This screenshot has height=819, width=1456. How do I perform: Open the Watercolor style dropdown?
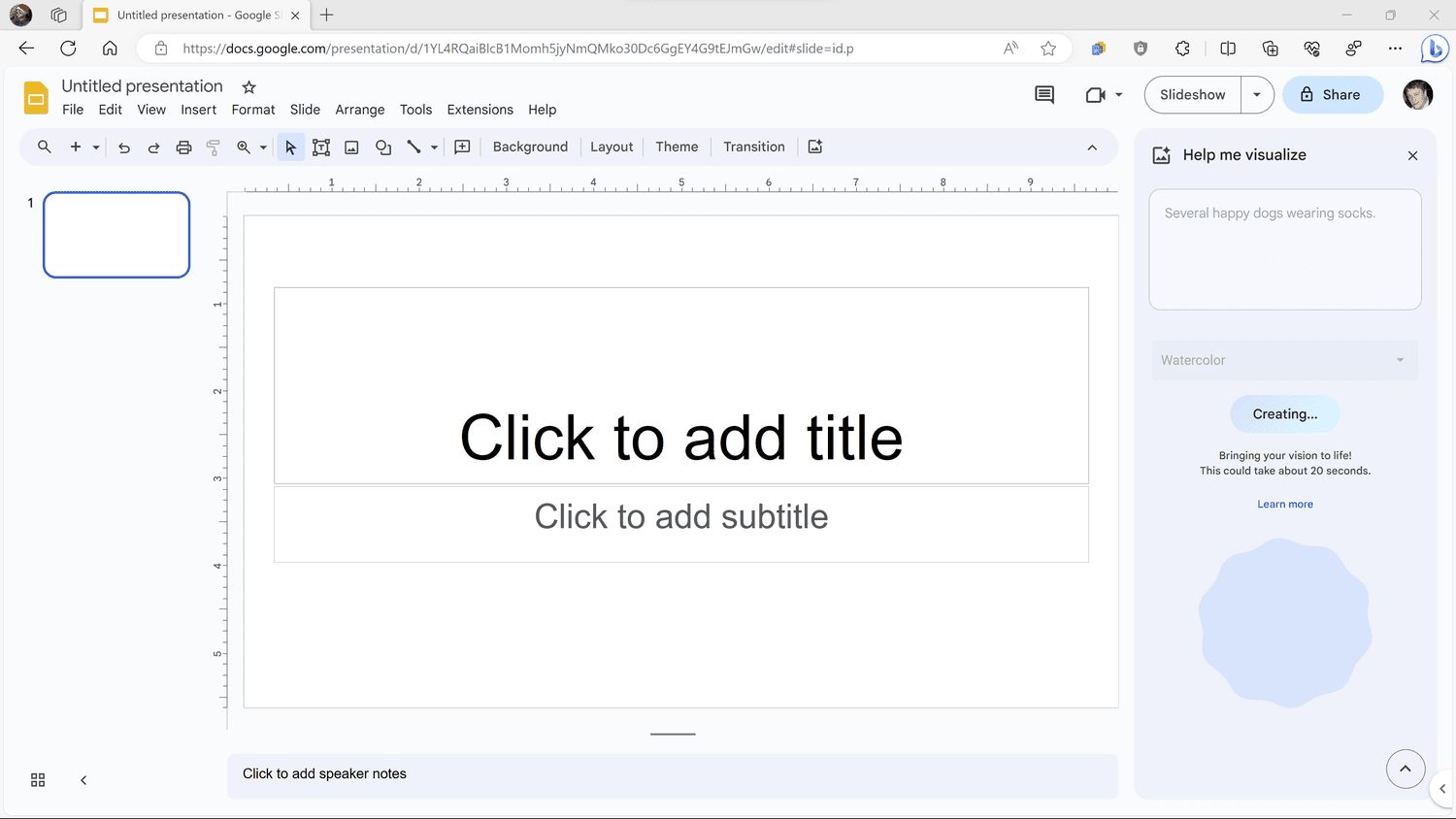click(1284, 360)
